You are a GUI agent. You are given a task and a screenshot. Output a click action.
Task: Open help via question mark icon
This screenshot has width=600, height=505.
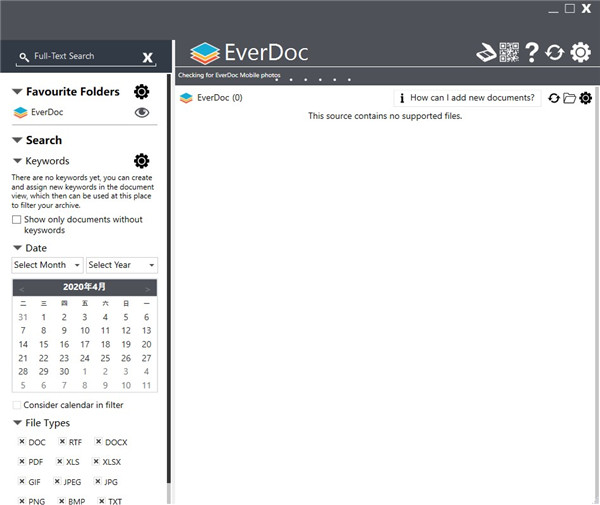pos(532,52)
